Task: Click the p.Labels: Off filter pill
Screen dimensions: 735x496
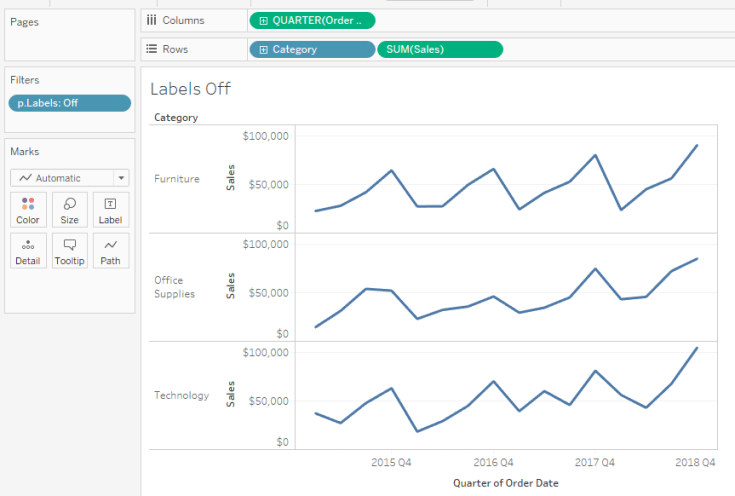Action: click(x=69, y=102)
